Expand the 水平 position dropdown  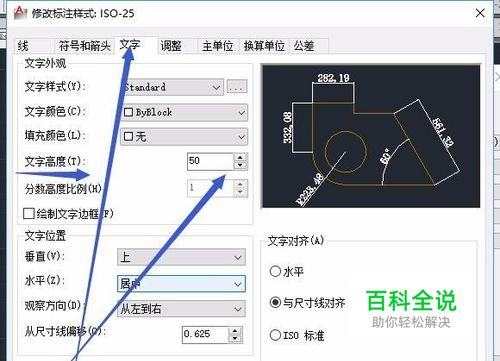coord(181,284)
